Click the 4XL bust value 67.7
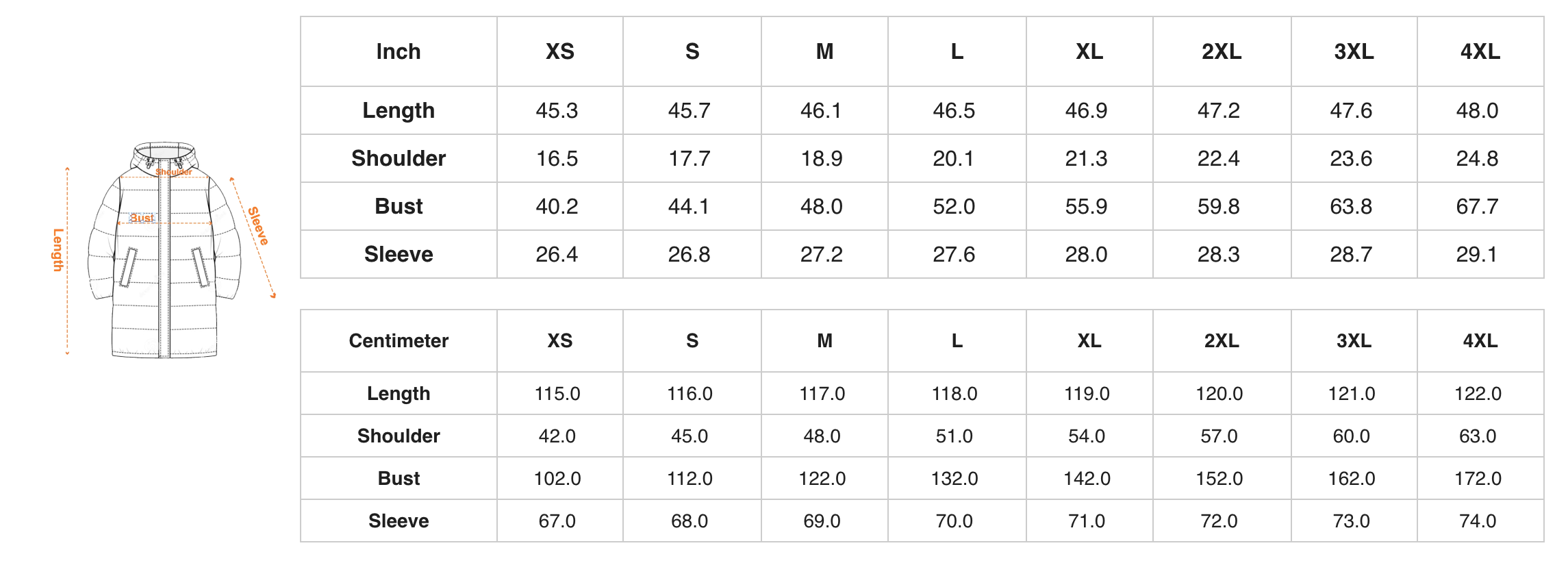Screen dimensions: 1568x563 pyautogui.click(x=1477, y=206)
